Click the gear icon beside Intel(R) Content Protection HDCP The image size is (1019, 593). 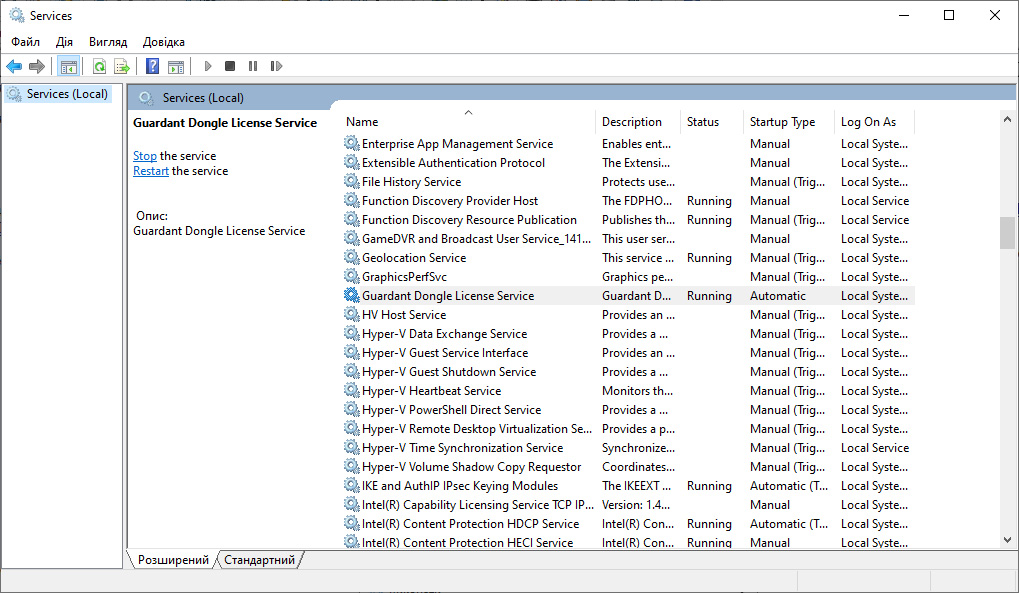tap(352, 523)
